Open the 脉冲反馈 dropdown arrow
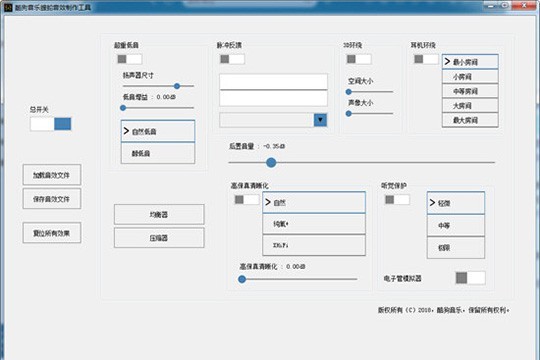540x360 pixels. coord(320,120)
